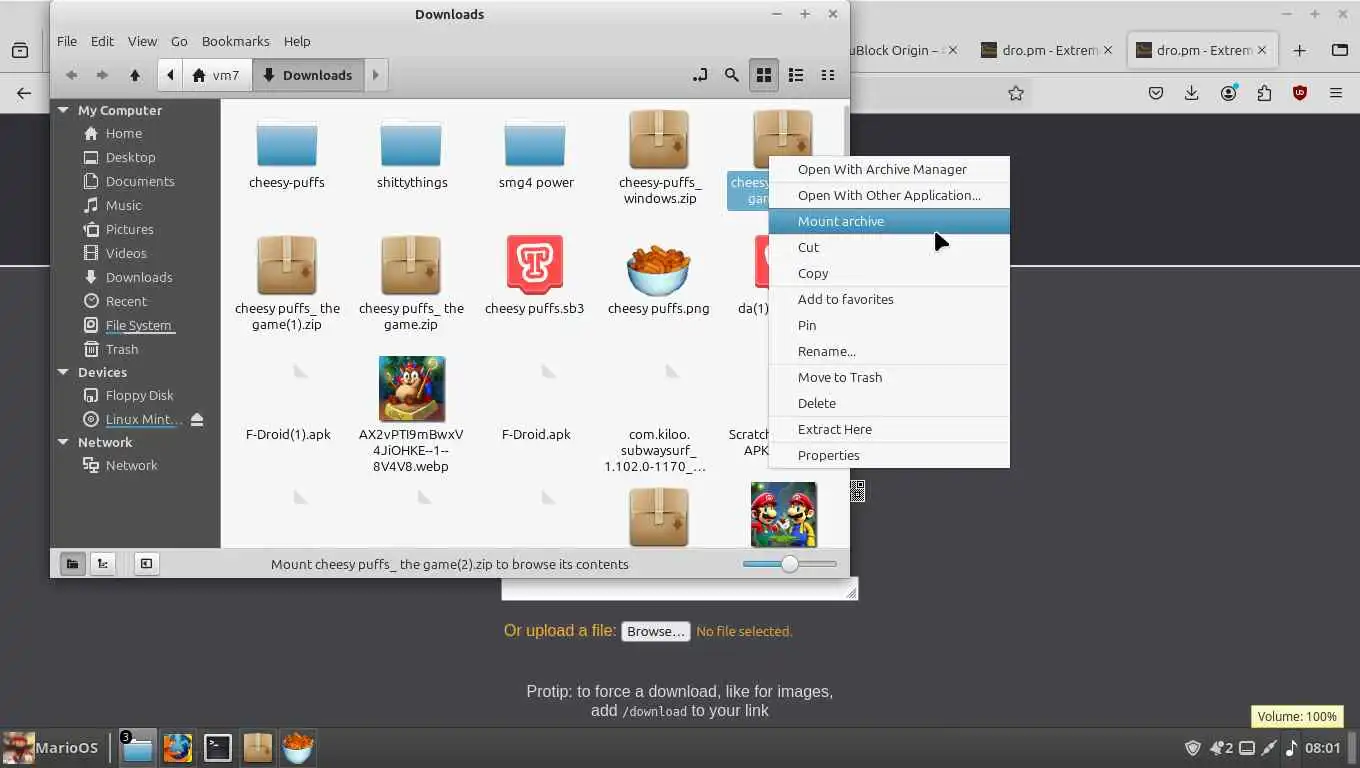Collapse My Computer section
The width and height of the screenshot is (1360, 768).
point(63,110)
